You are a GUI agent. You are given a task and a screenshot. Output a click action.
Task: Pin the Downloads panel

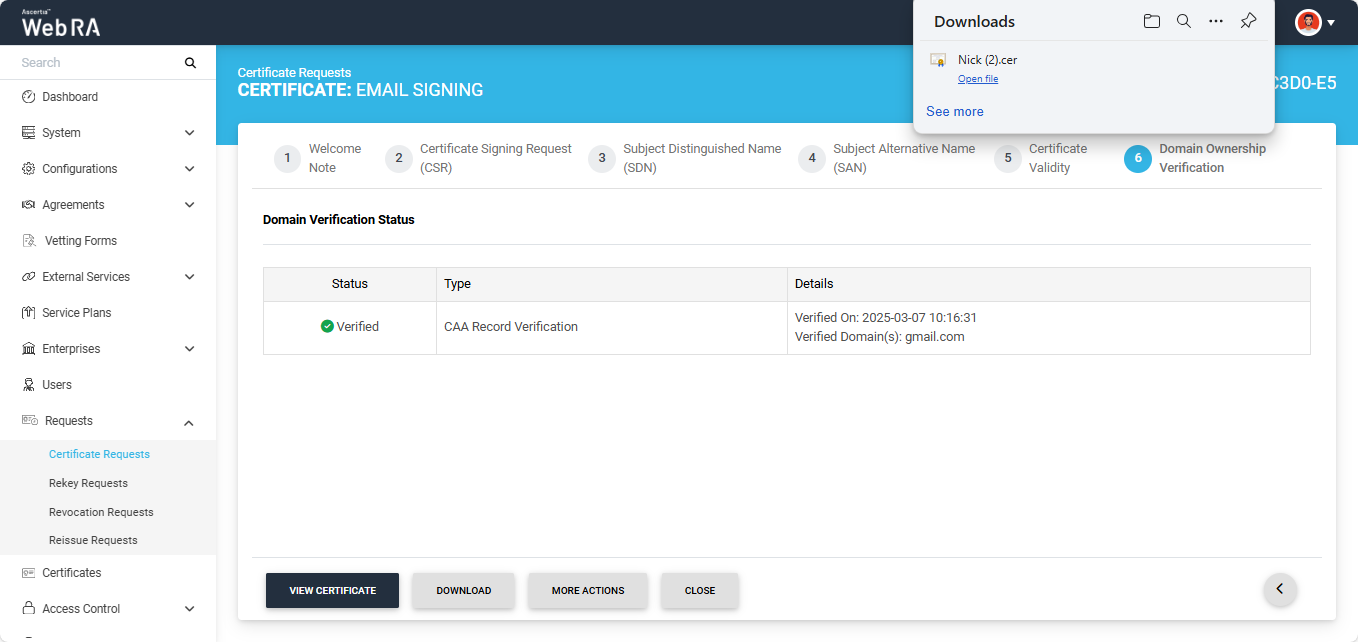[1248, 21]
